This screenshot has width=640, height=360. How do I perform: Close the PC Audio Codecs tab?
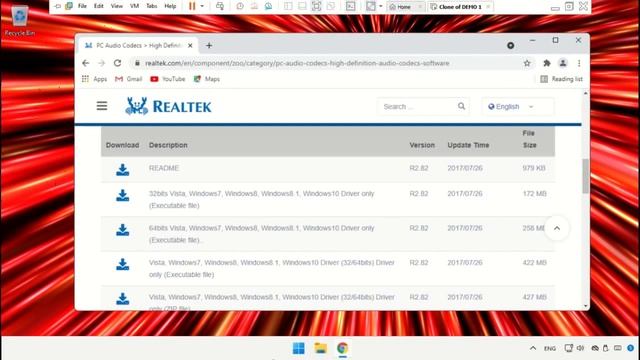click(190, 46)
